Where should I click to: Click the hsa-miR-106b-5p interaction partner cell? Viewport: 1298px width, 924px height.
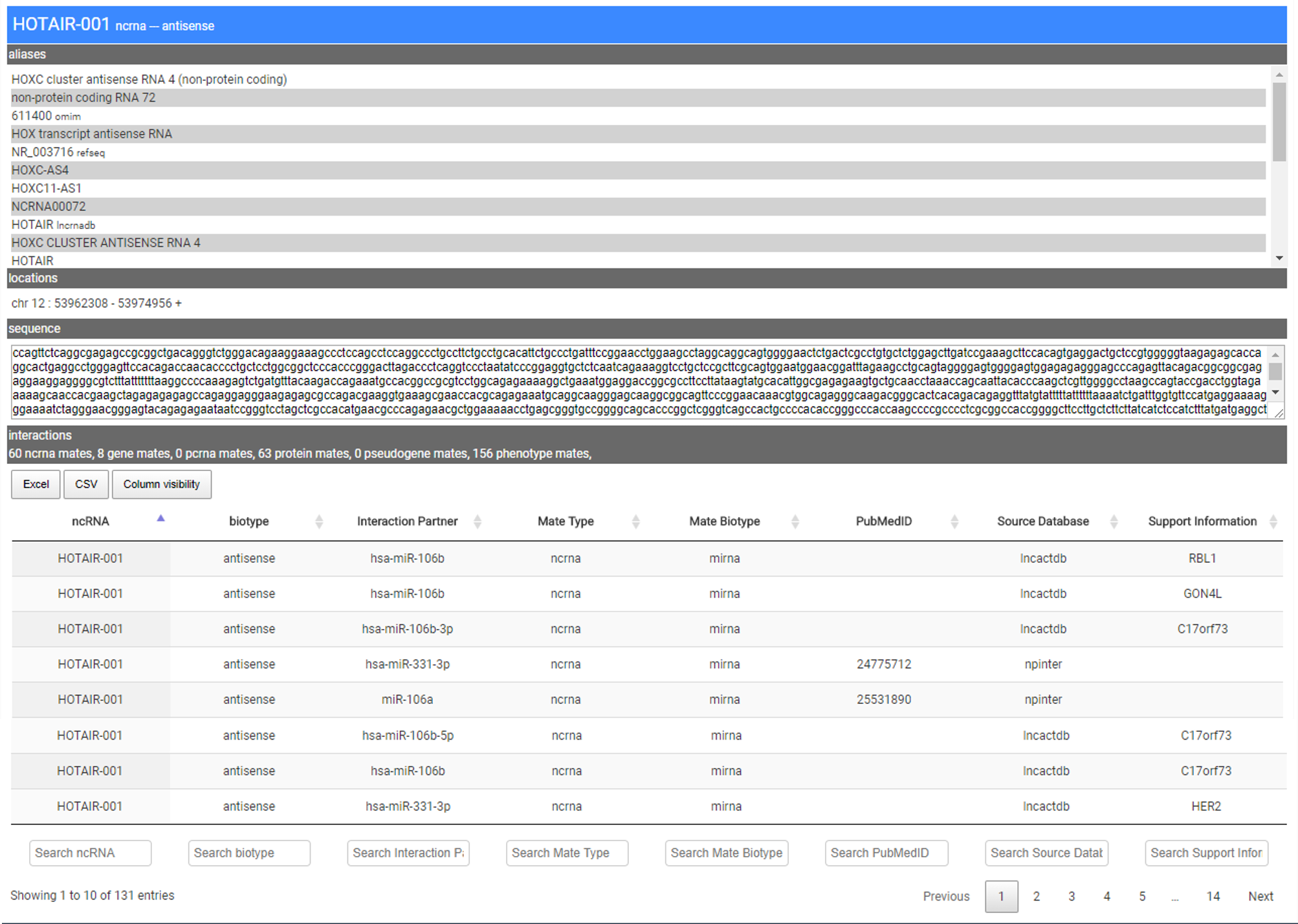pyautogui.click(x=408, y=736)
